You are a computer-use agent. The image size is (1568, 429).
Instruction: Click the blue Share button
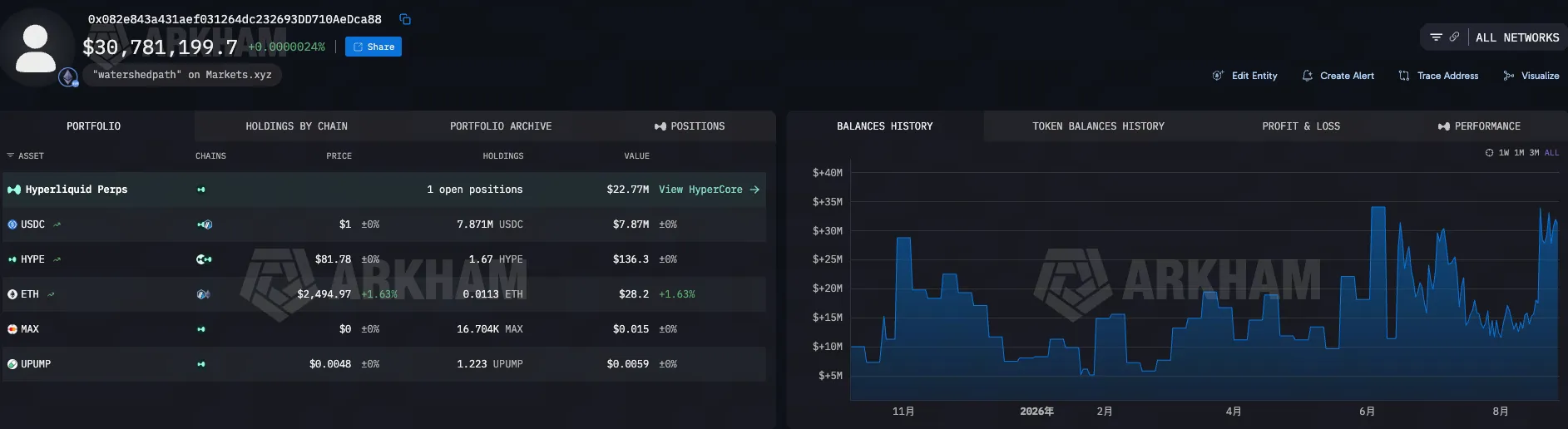pyautogui.click(x=373, y=47)
